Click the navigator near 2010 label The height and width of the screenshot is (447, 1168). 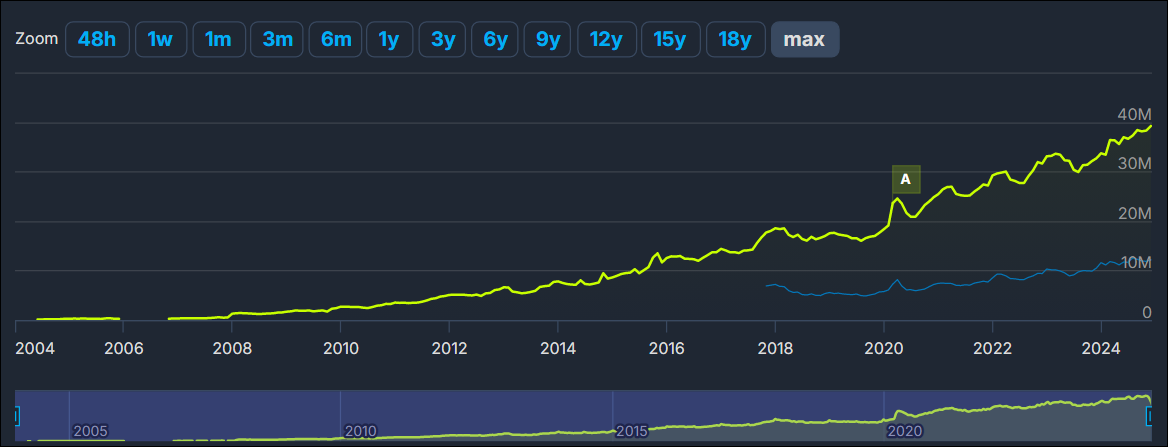(x=360, y=431)
